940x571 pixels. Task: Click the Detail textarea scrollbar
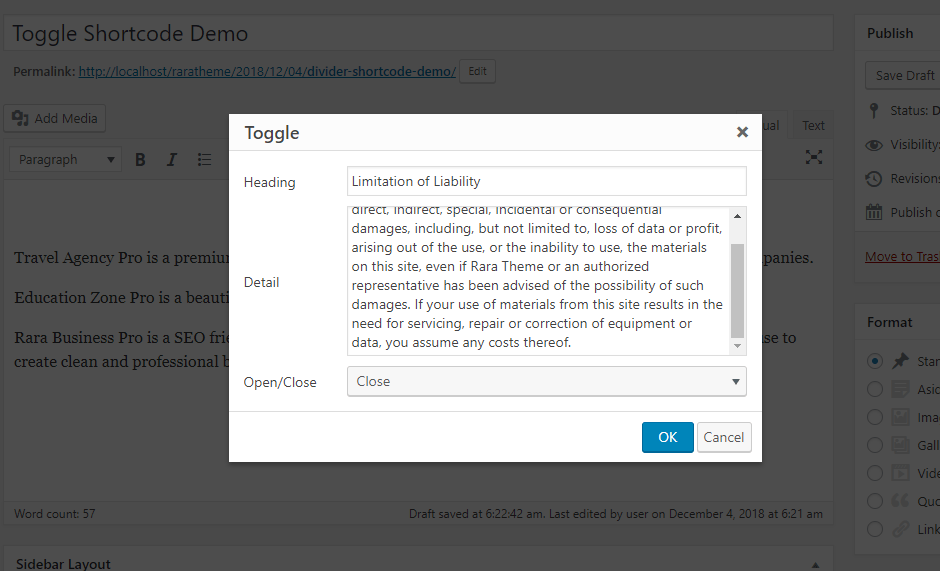coord(738,290)
